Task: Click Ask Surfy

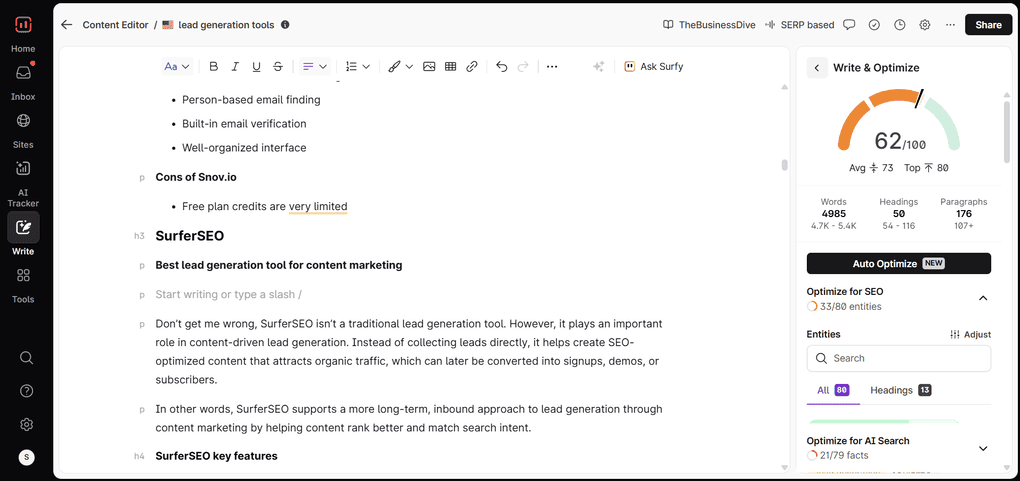Action: (653, 66)
